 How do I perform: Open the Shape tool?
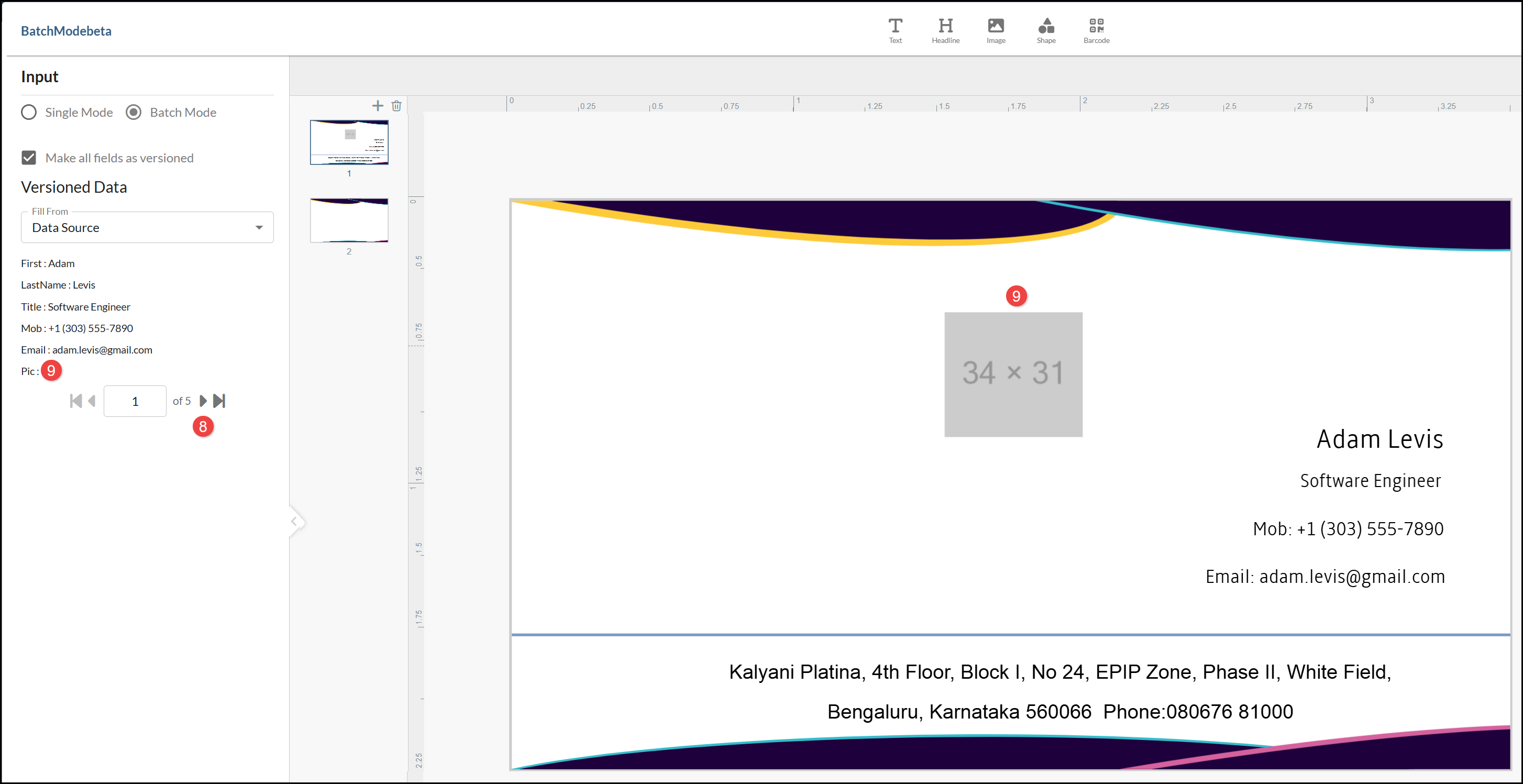[x=1045, y=29]
